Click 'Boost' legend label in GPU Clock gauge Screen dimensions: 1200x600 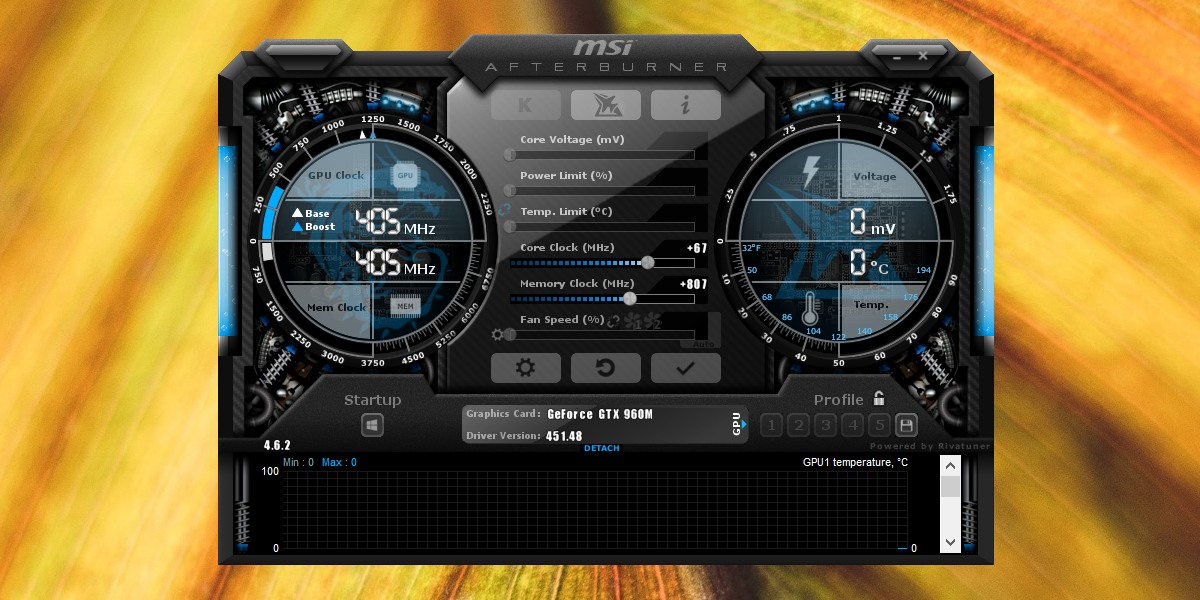point(320,227)
